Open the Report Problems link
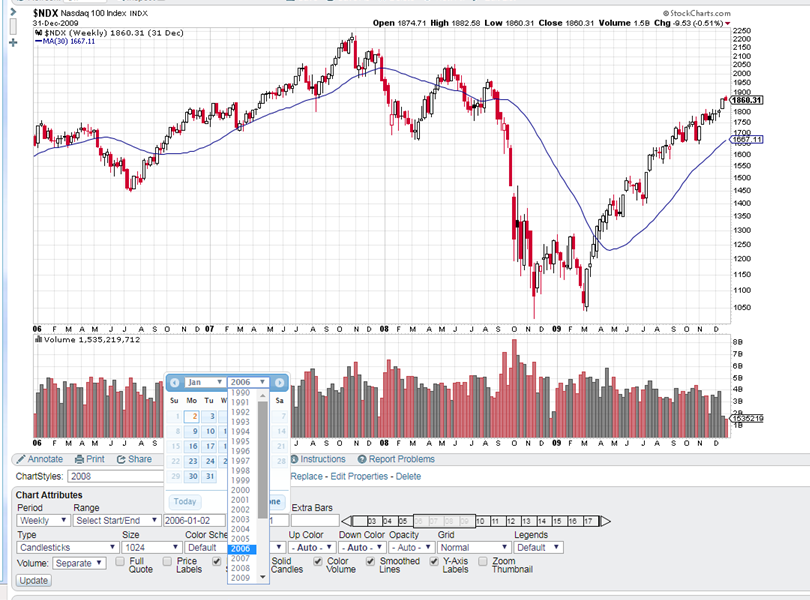The width and height of the screenshot is (810, 600). click(x=396, y=459)
